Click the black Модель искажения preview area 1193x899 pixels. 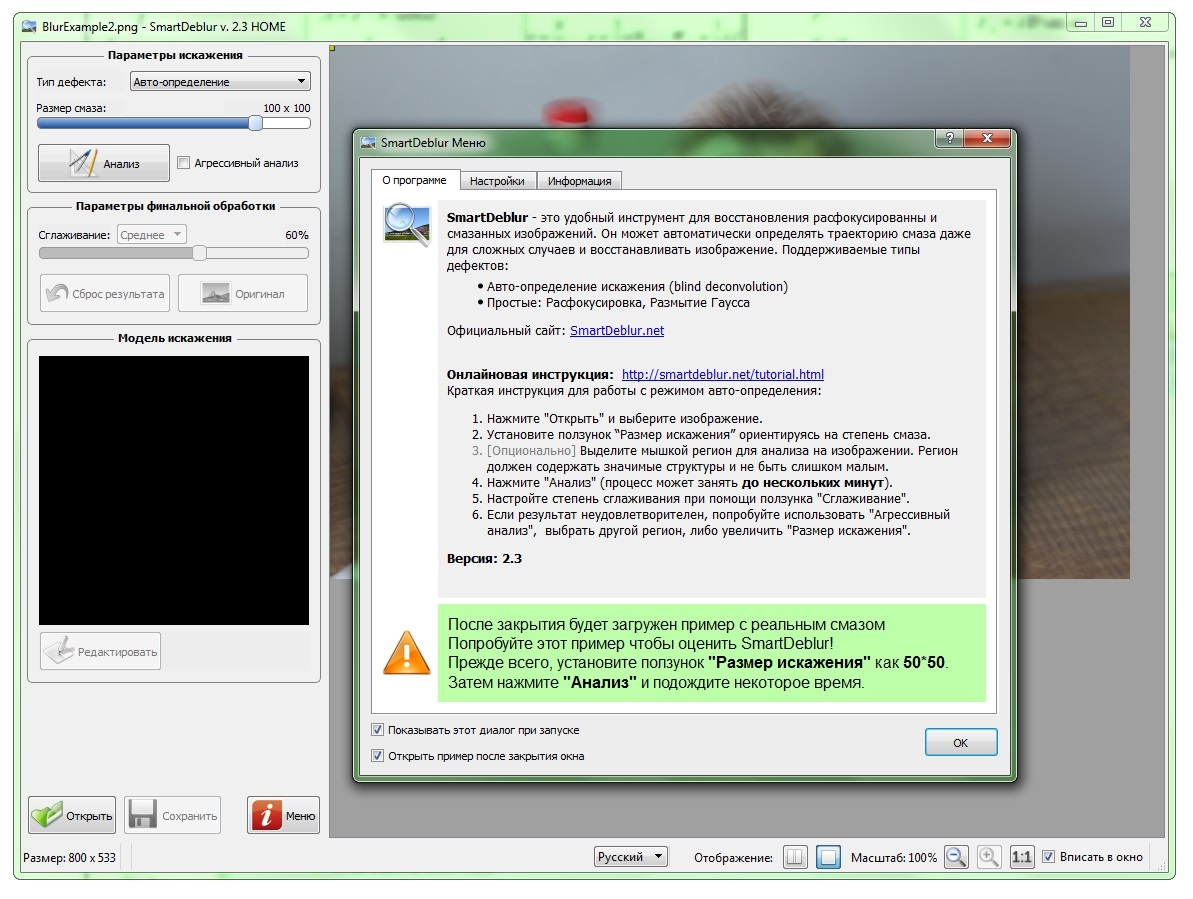point(173,491)
